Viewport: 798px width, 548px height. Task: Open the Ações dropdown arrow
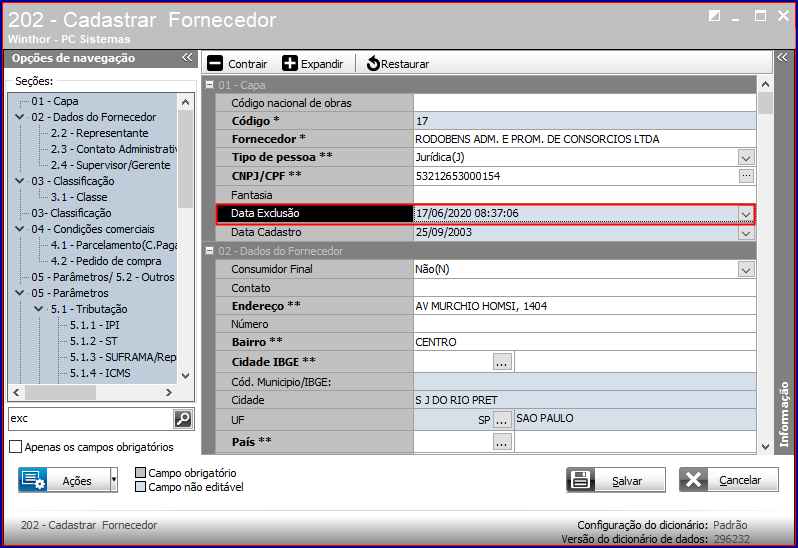[x=114, y=480]
